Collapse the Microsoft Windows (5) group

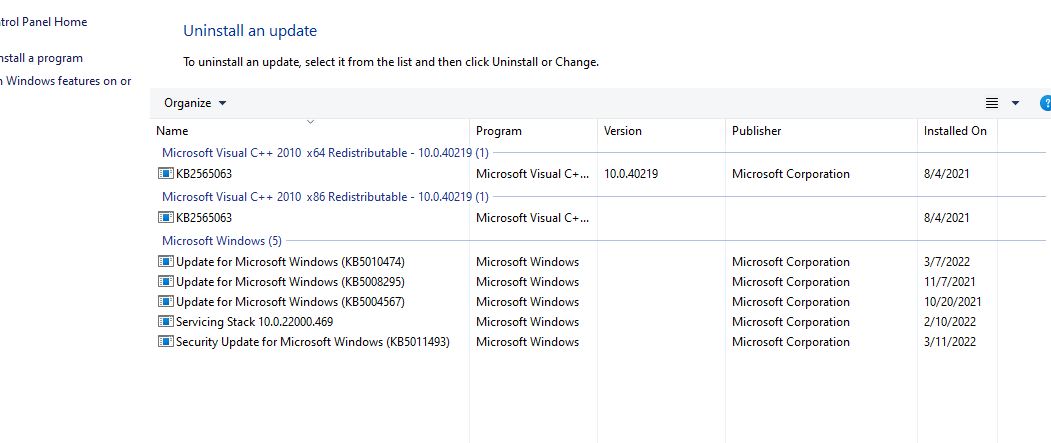[x=222, y=241]
